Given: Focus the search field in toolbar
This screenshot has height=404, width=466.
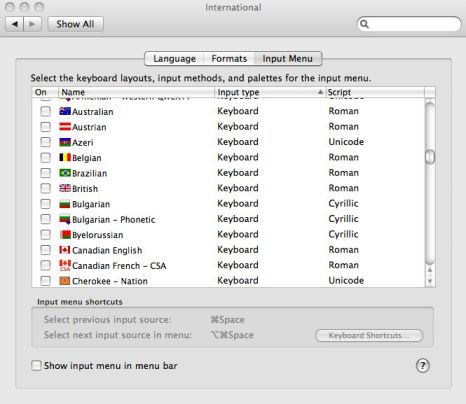Looking at the screenshot, I should (409, 24).
